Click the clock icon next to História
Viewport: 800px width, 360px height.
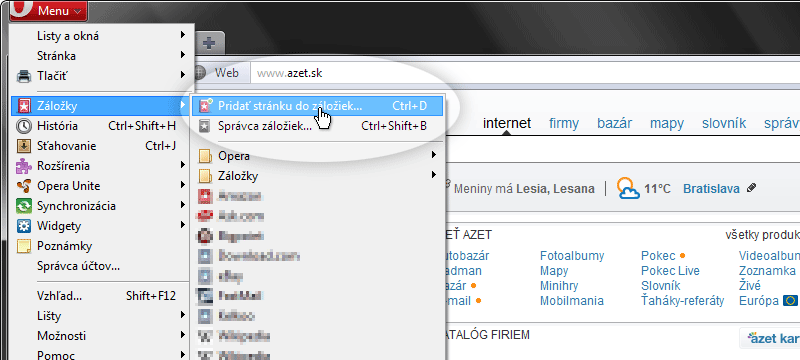click(x=23, y=125)
